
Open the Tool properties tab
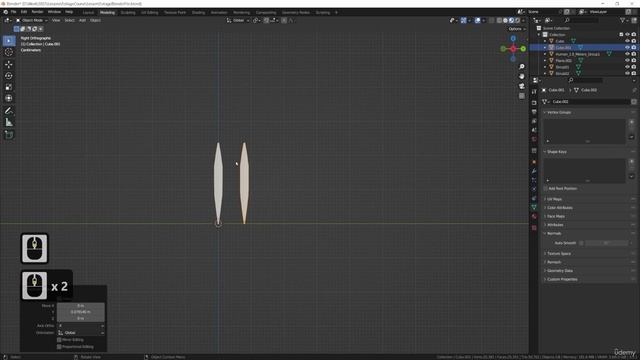point(534,91)
